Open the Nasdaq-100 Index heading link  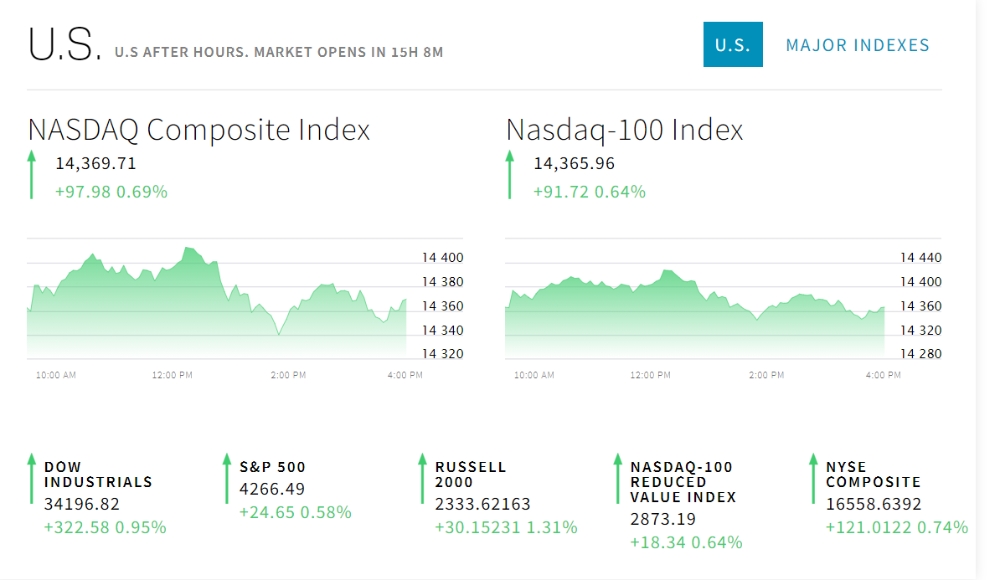pyautogui.click(x=624, y=130)
